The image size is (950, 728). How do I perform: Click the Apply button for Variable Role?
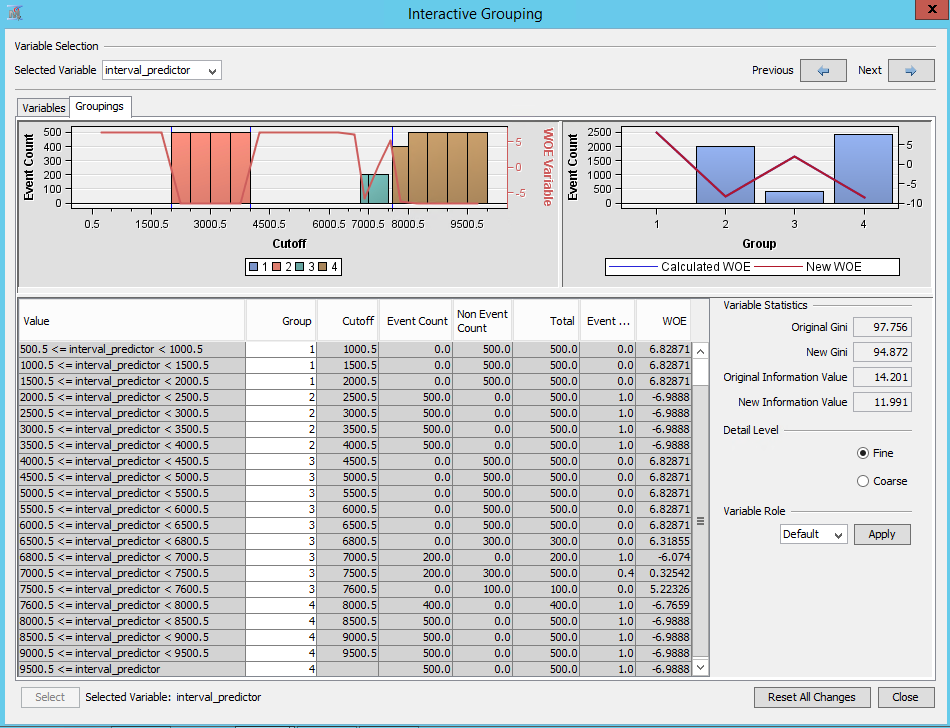pos(882,534)
